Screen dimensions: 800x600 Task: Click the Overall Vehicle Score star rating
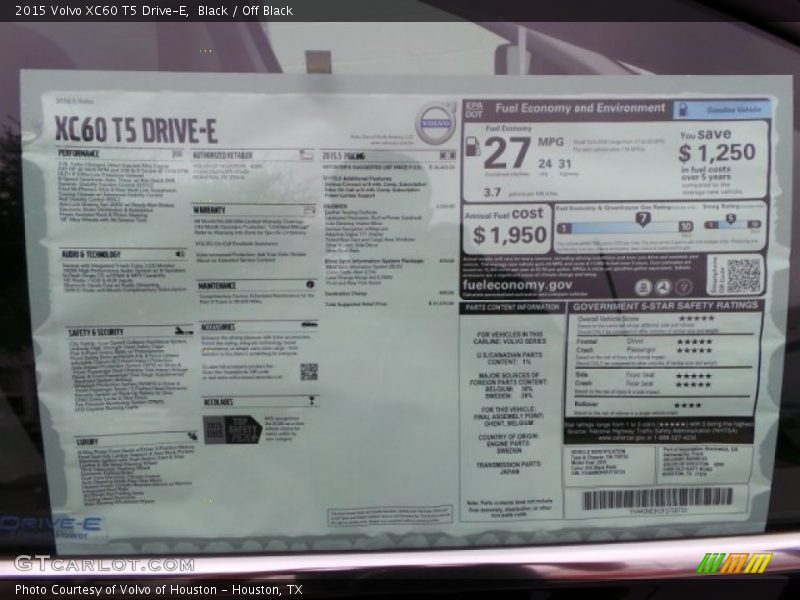coord(696,318)
